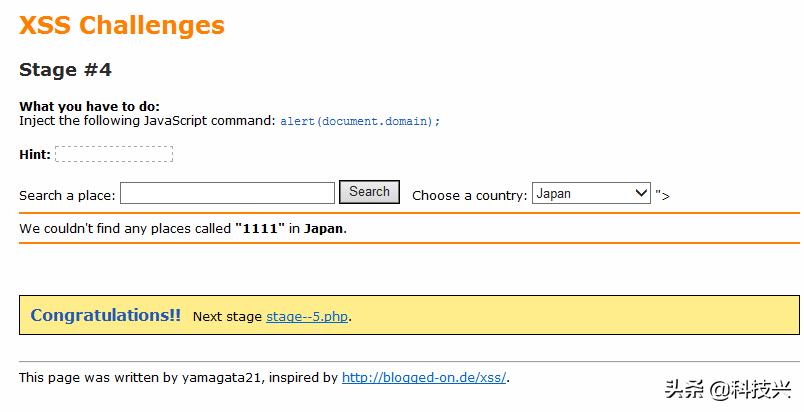
Task: Focus the Search a place text field
Action: (227, 193)
